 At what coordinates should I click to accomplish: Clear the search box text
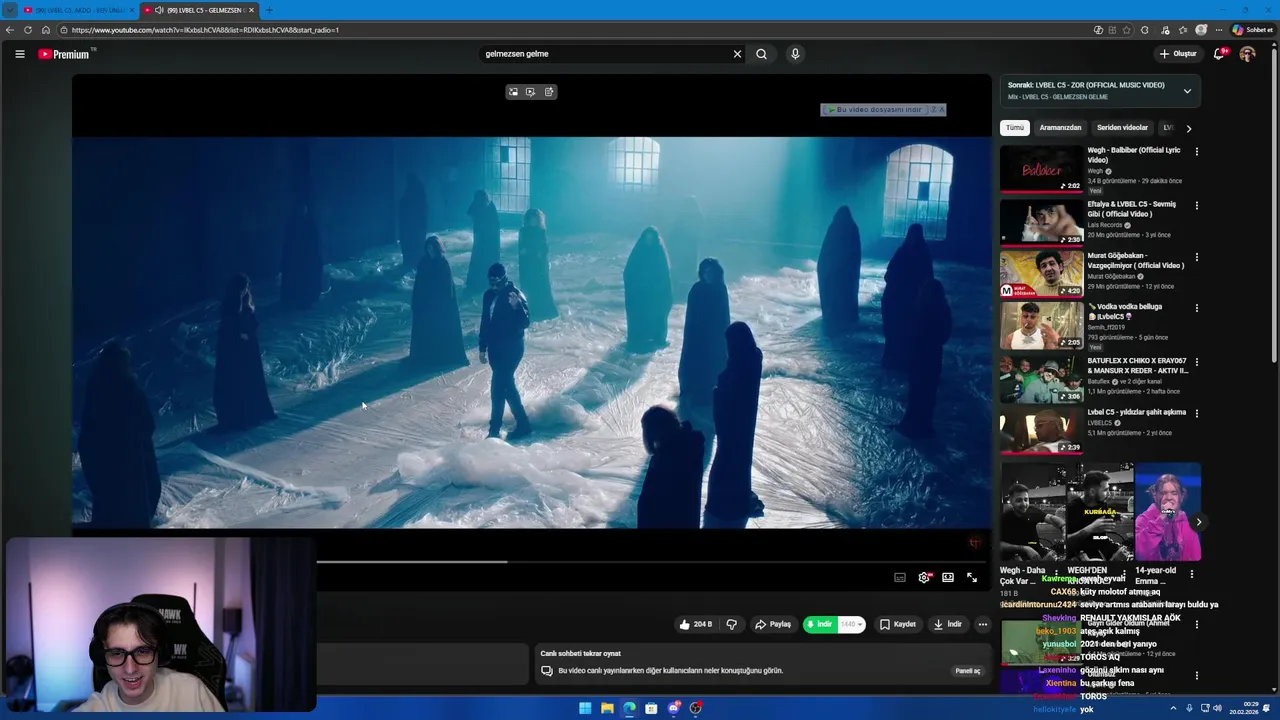pyautogui.click(x=737, y=54)
